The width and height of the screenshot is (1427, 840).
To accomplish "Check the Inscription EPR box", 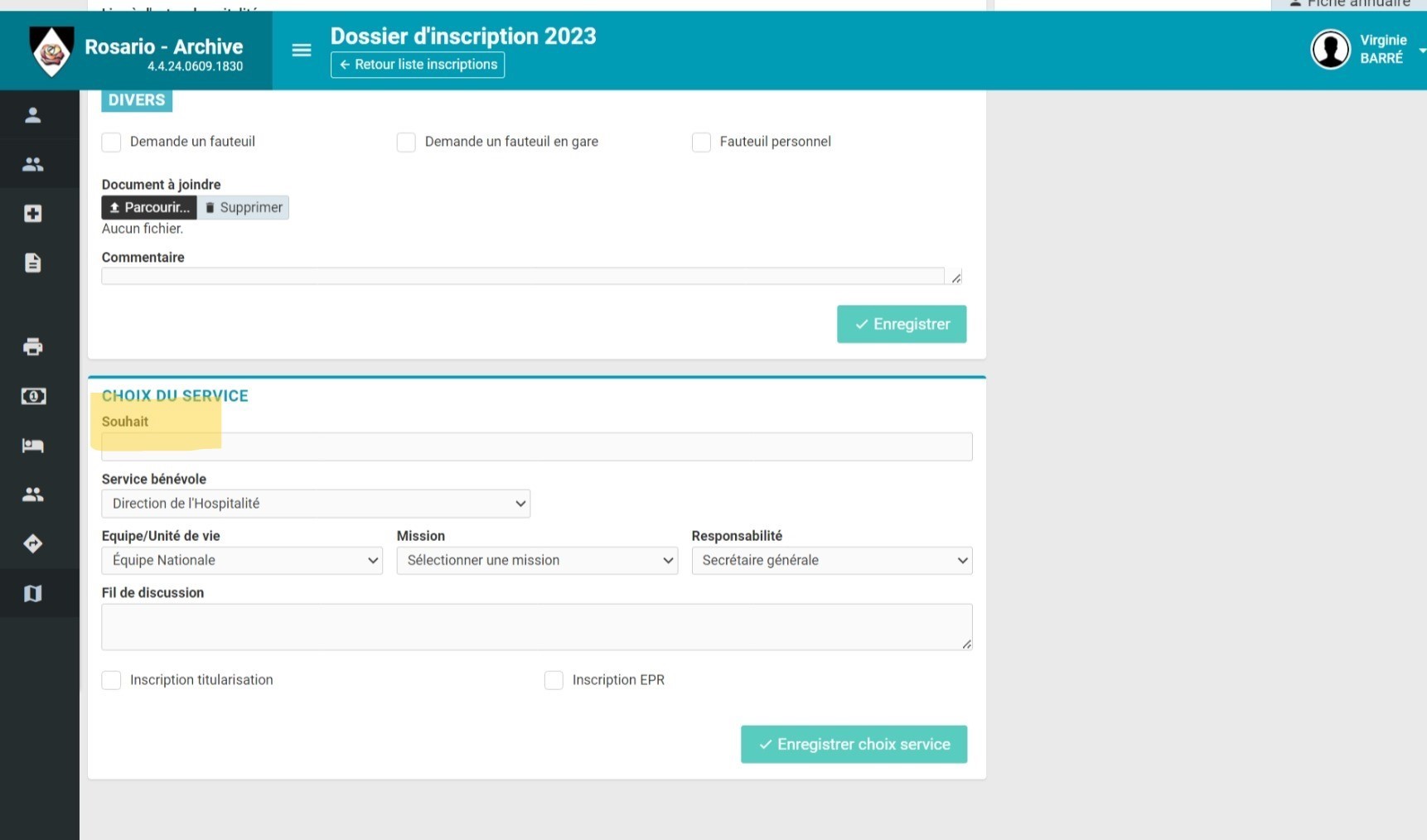I will [x=554, y=680].
